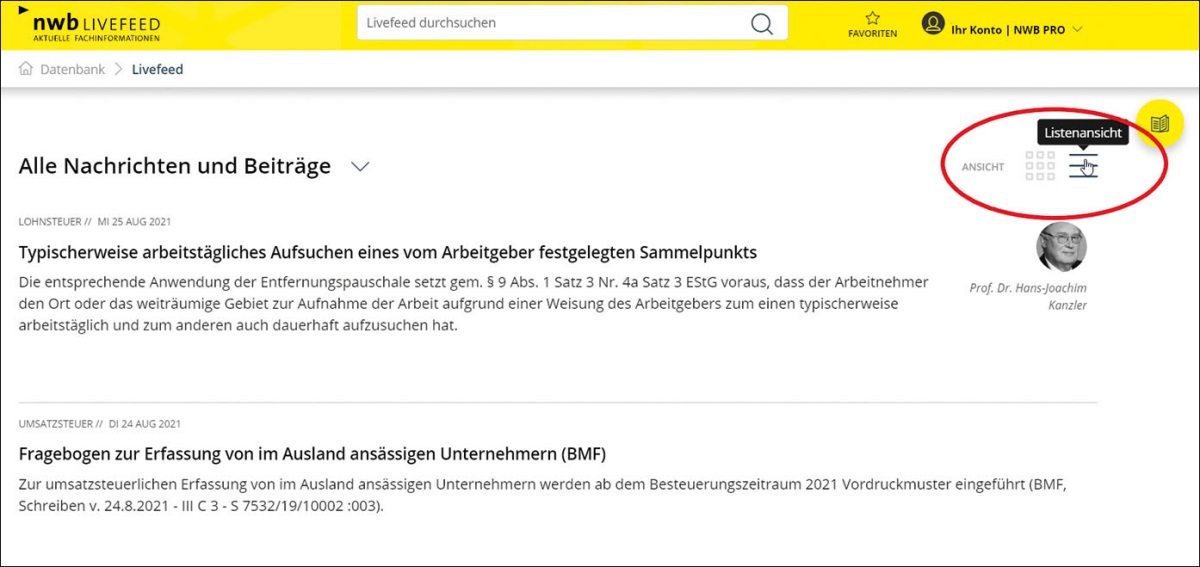This screenshot has width=1200, height=567.
Task: Open Favoriten star icon
Action: pyautogui.click(x=872, y=18)
